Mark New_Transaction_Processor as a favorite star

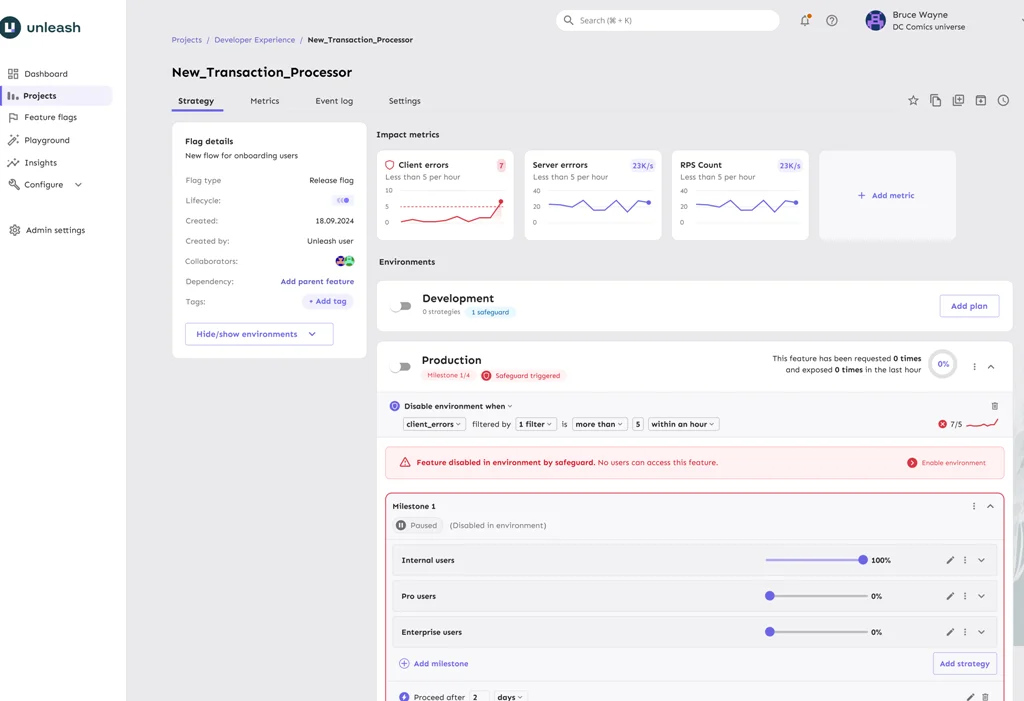pyautogui.click(x=912, y=100)
